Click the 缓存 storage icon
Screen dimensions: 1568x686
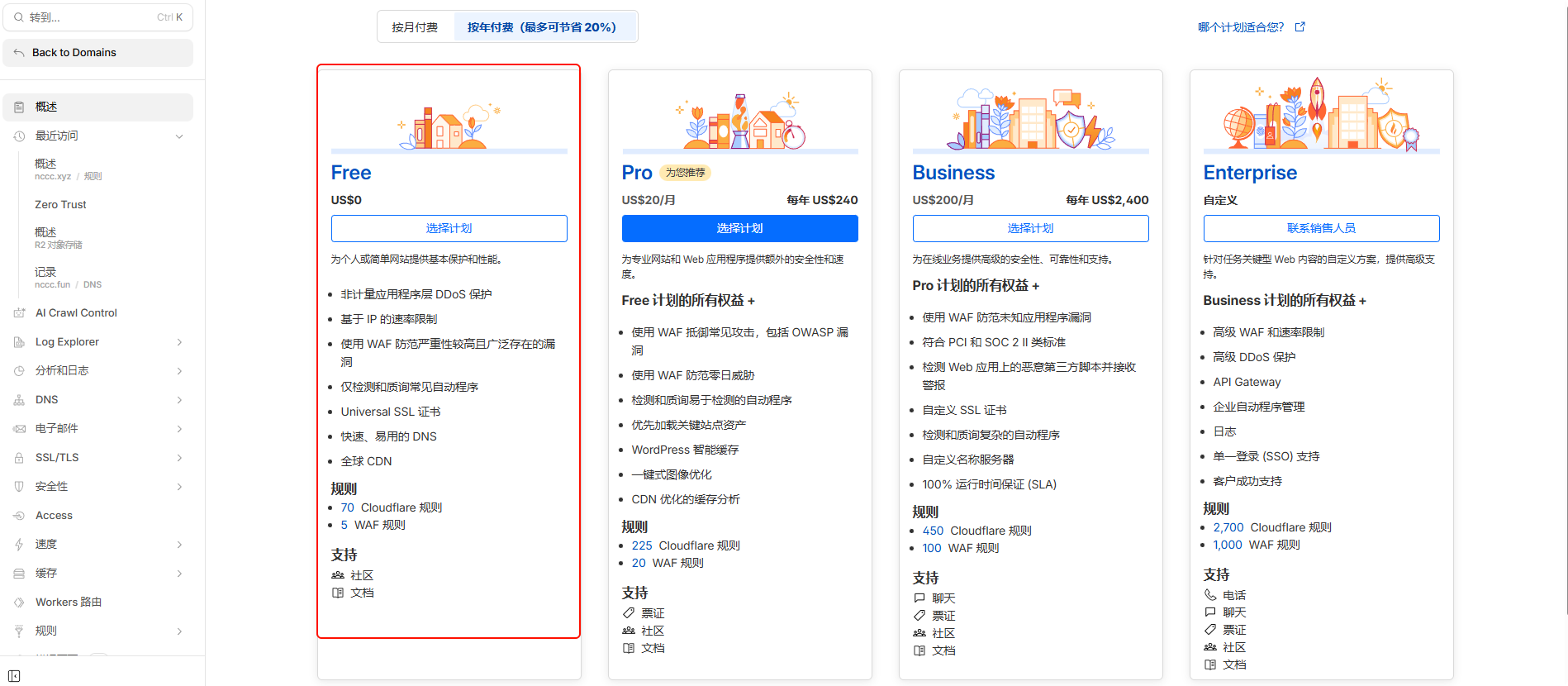click(19, 574)
